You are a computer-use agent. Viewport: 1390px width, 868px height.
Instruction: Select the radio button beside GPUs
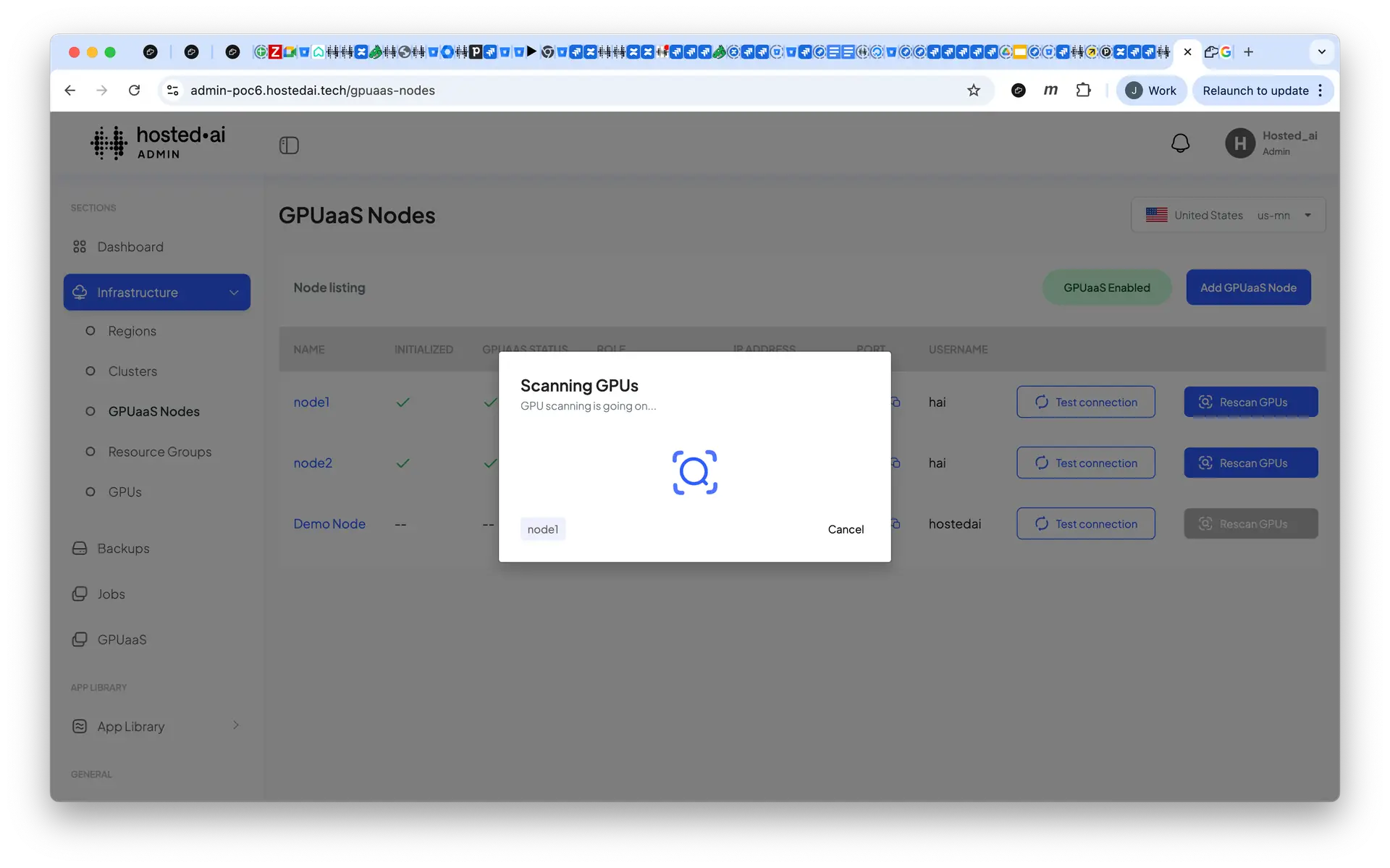(90, 492)
